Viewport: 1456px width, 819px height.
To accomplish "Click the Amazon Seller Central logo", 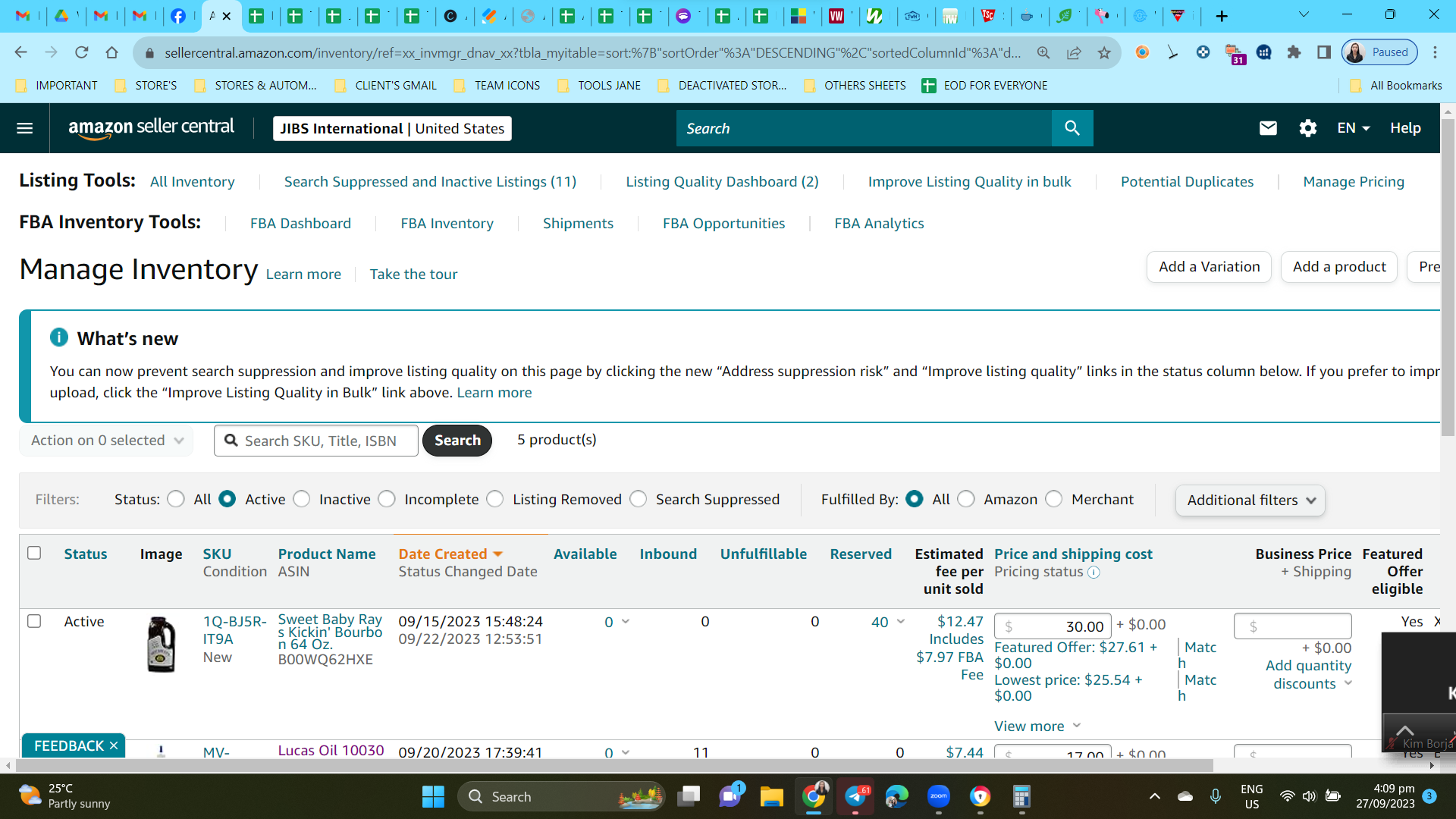I will point(152,128).
